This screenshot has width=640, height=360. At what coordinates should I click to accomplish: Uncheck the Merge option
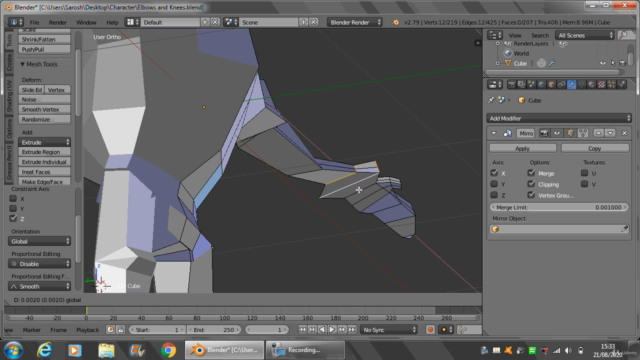coord(531,173)
